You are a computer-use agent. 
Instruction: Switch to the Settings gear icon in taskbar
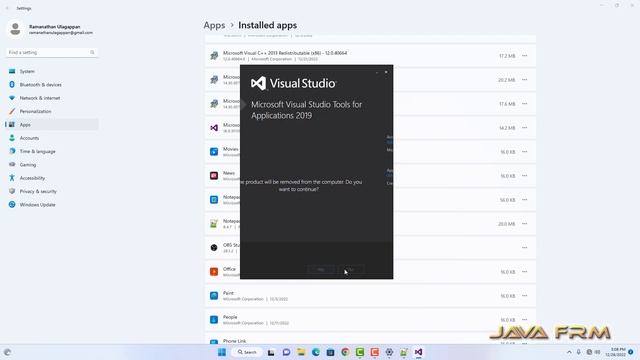389,352
